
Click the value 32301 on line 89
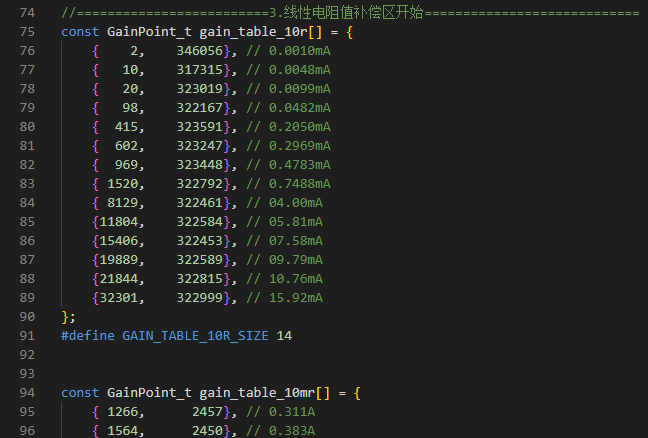[119, 298]
